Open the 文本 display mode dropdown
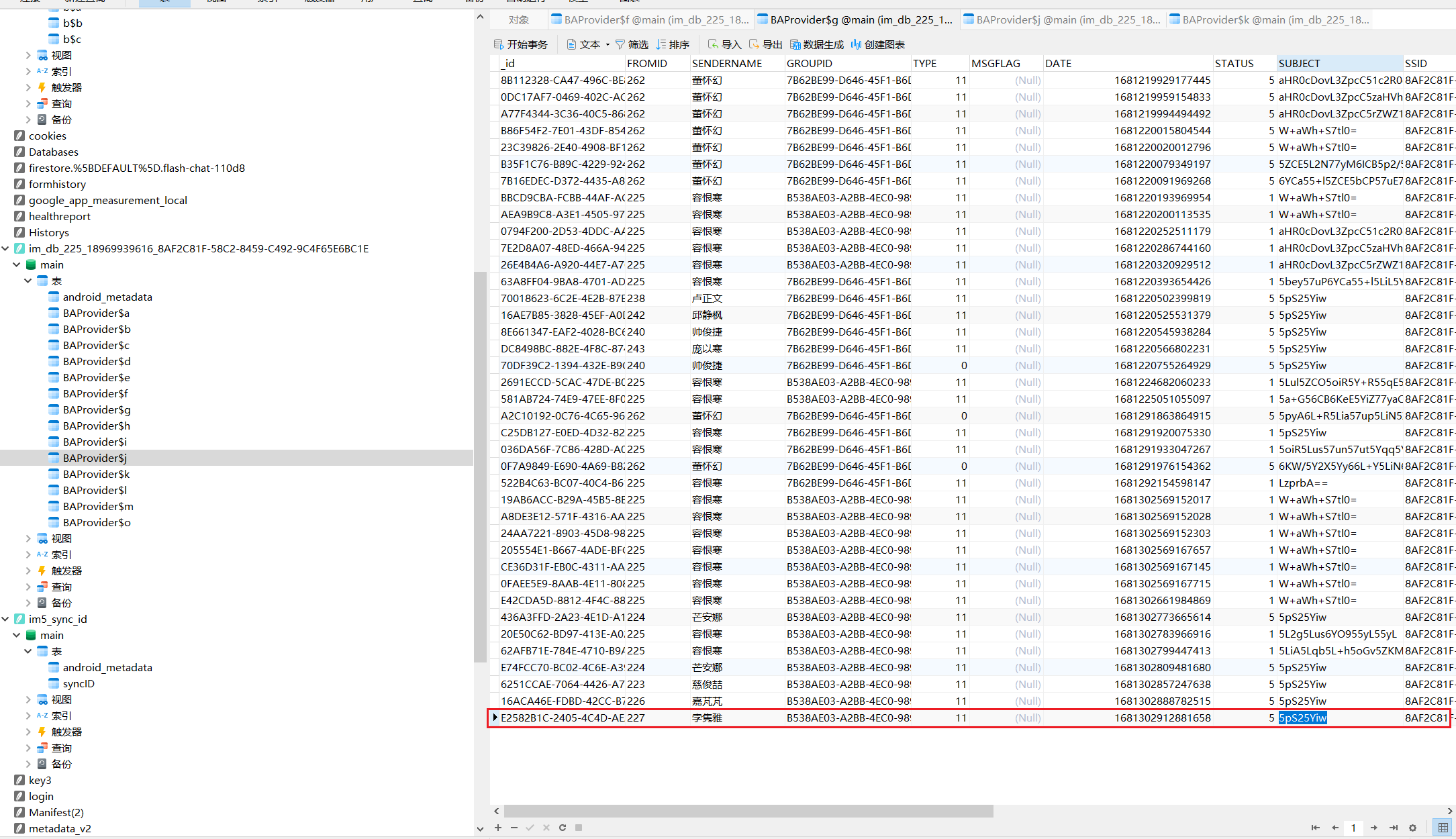1456x839 pixels. click(608, 45)
